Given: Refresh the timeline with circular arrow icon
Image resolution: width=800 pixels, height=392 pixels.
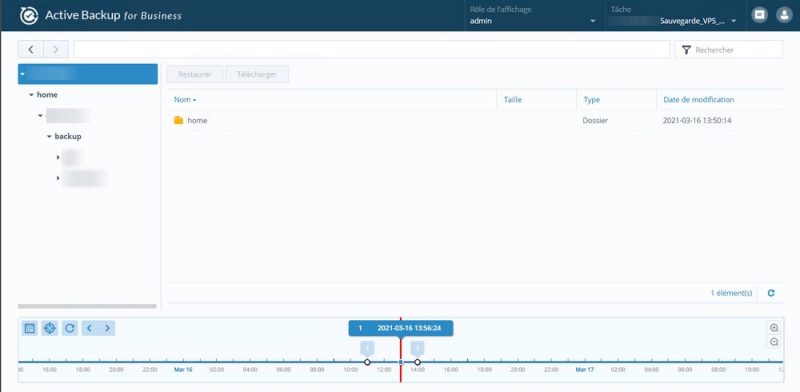Looking at the screenshot, I should (x=69, y=328).
